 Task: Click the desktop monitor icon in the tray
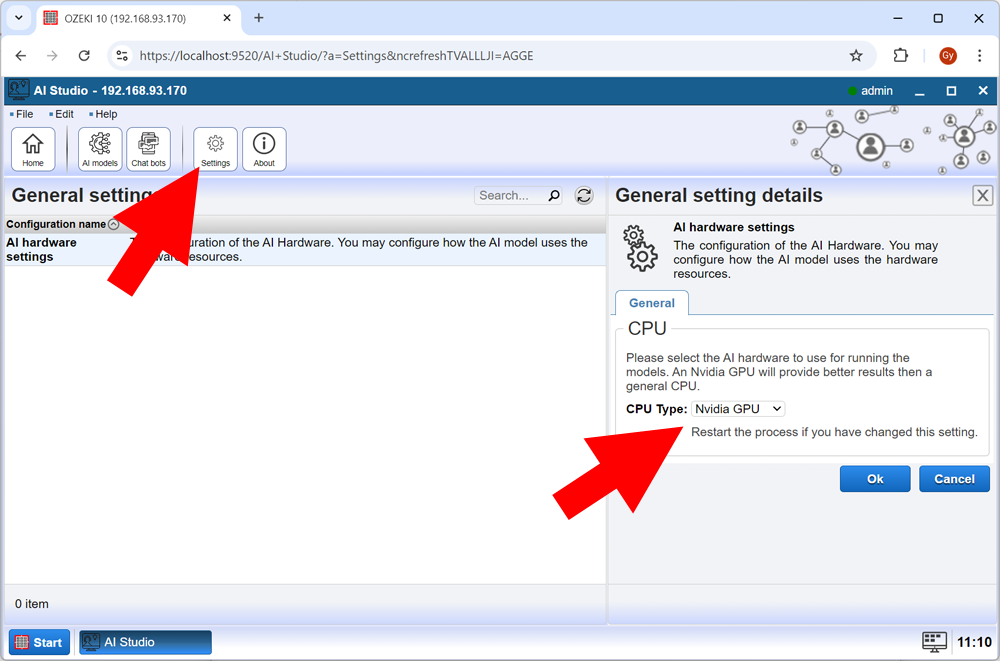pos(934,642)
